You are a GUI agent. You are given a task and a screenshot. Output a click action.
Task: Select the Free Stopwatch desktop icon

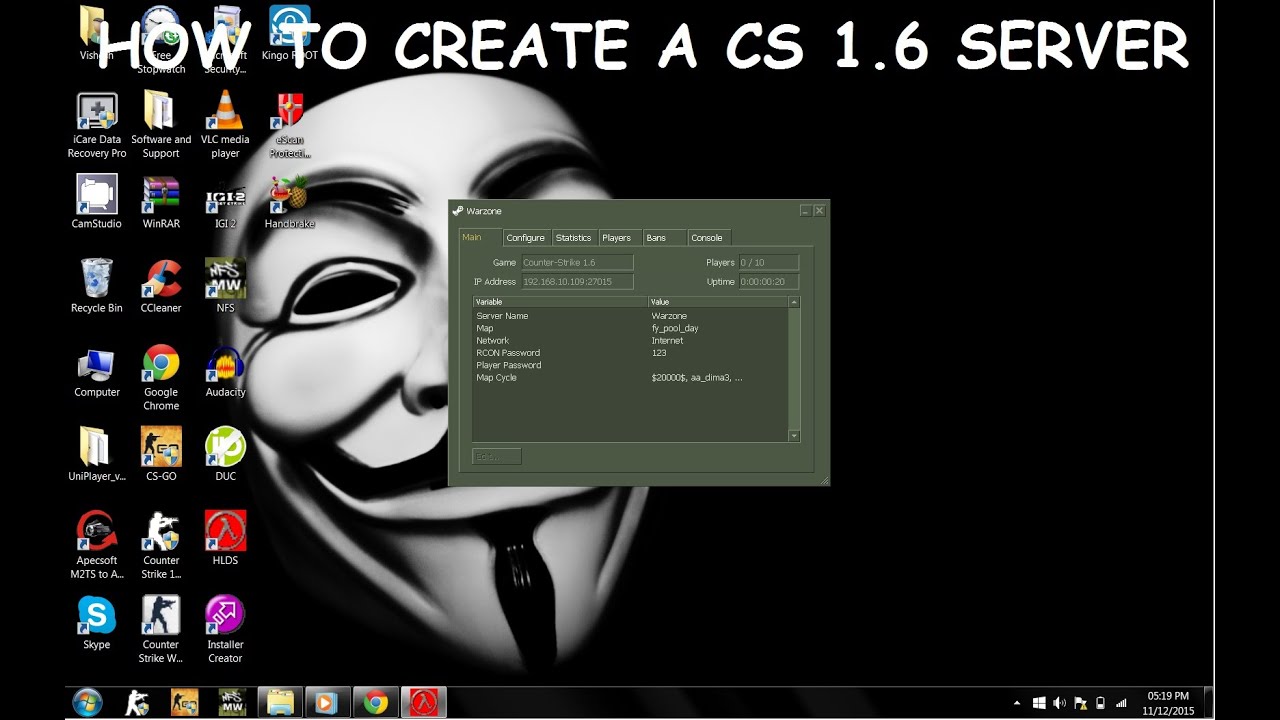tap(161, 40)
